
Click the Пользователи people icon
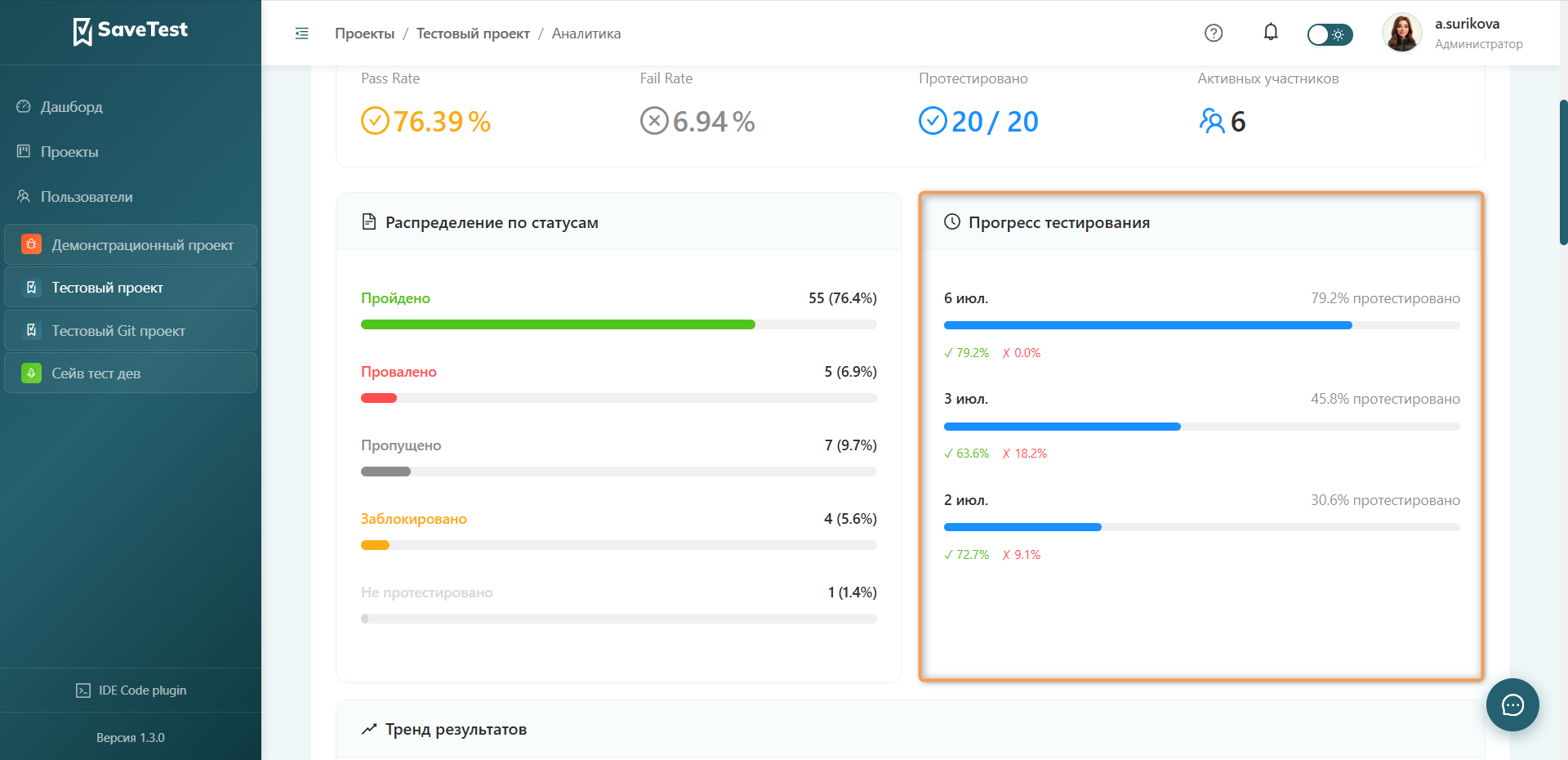tap(24, 196)
